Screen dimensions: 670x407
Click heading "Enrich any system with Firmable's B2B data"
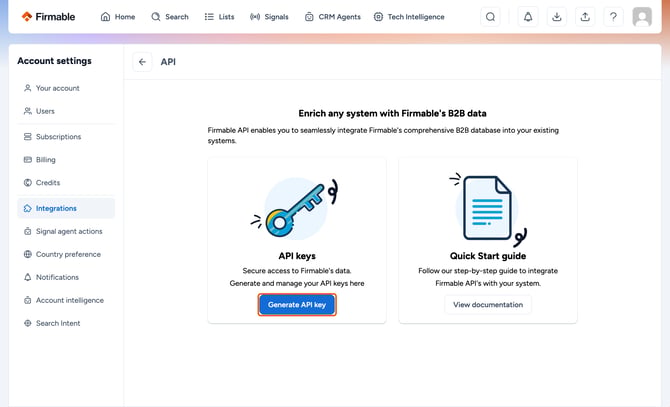point(392,114)
